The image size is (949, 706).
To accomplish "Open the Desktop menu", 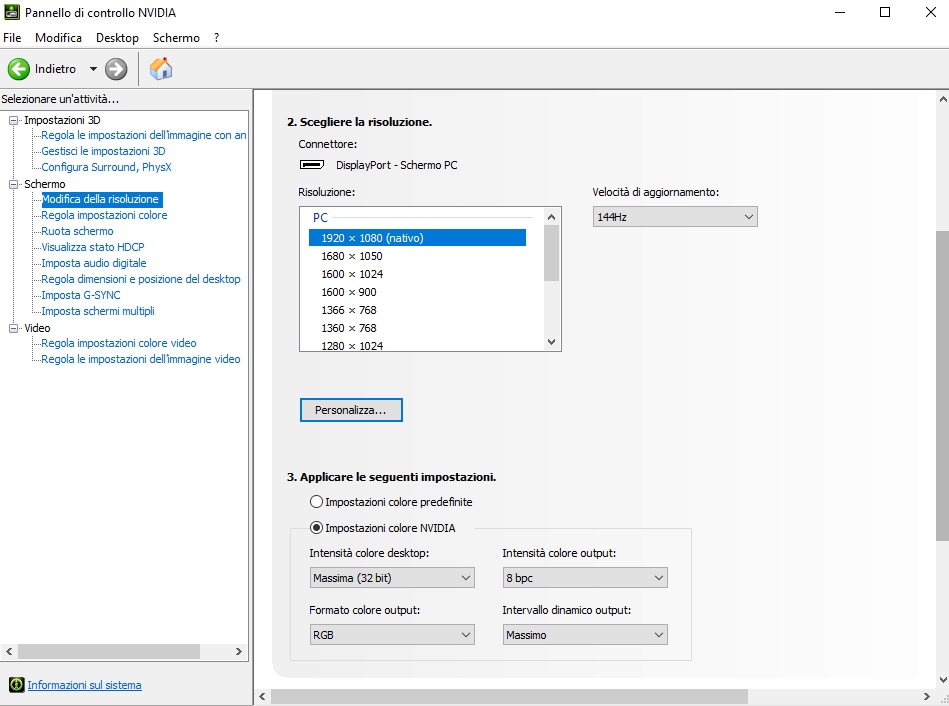I will click(x=117, y=38).
